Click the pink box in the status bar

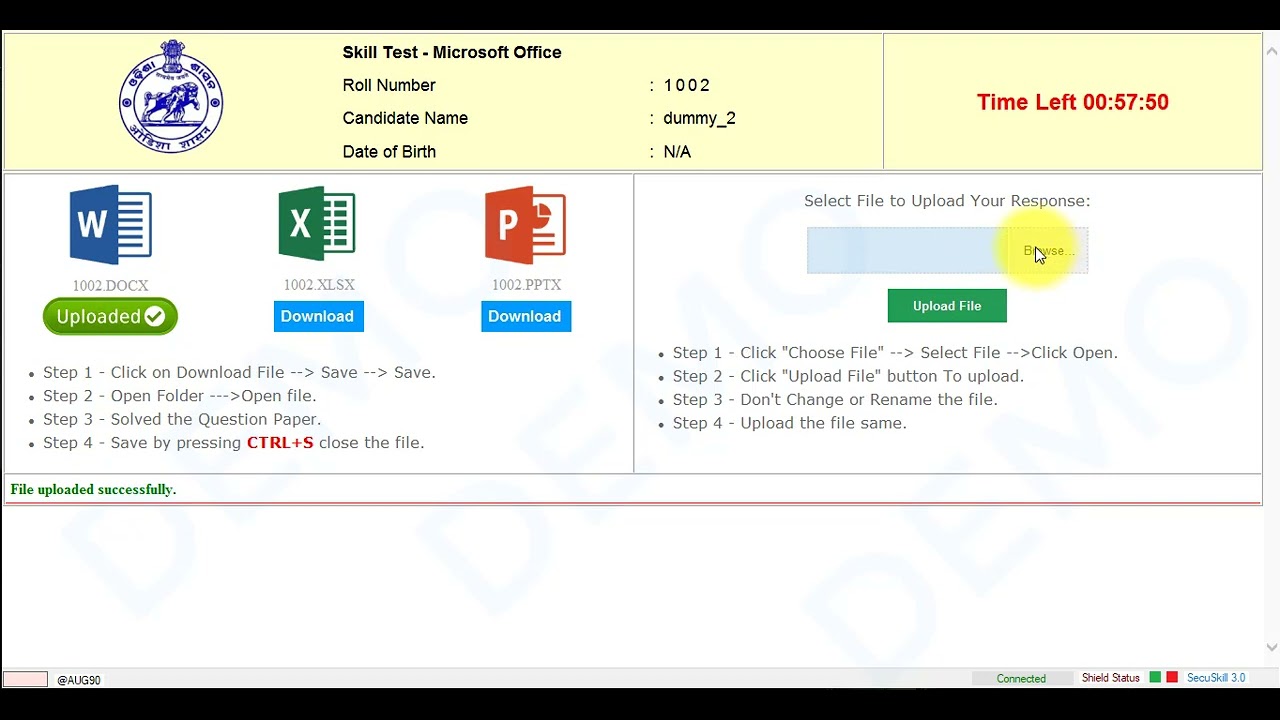click(25, 679)
